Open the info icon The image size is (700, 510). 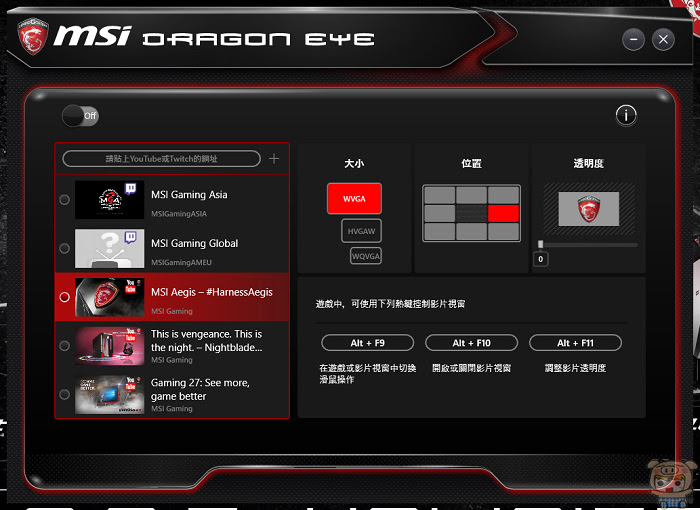click(x=626, y=116)
